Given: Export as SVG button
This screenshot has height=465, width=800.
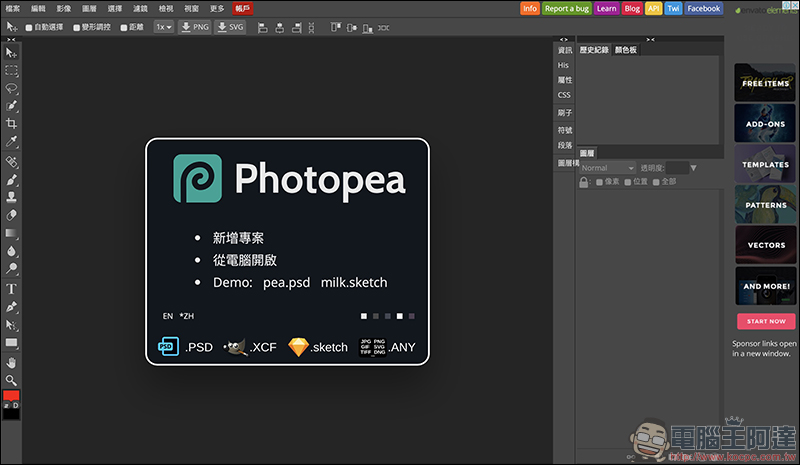Looking at the screenshot, I should coord(230,27).
